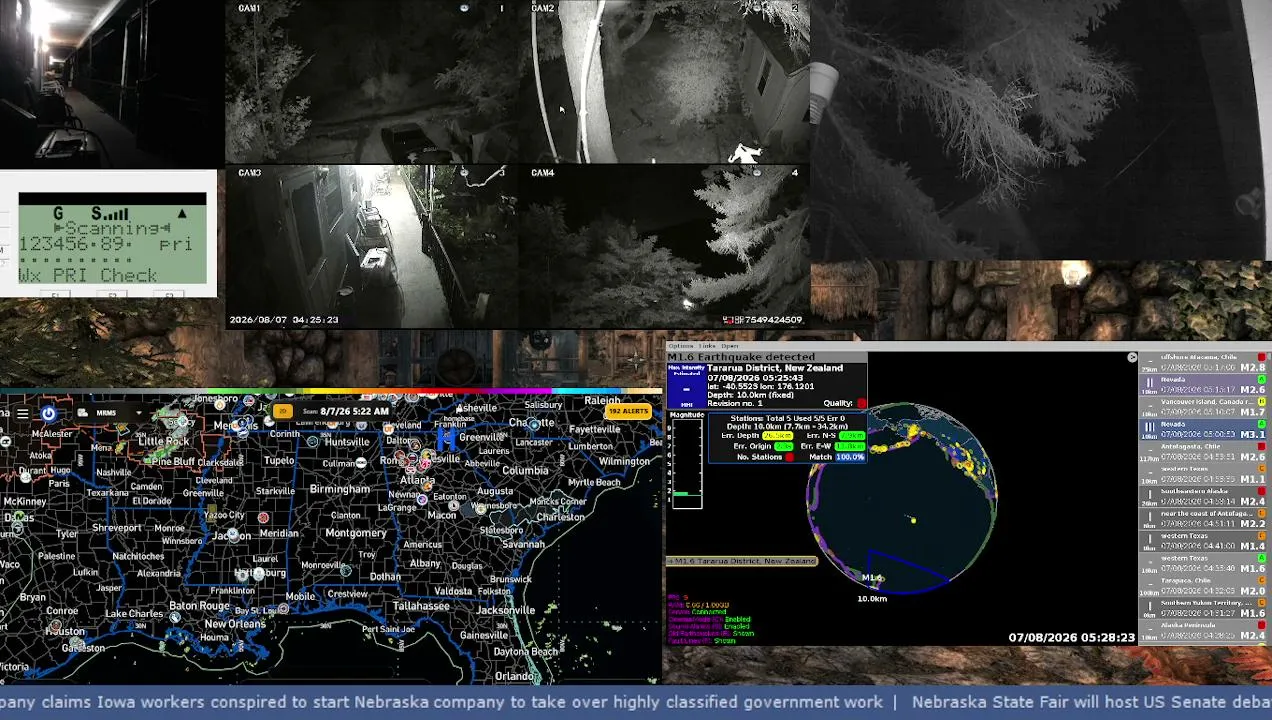This screenshot has width=1272, height=720.
Task: Click the yellow B badge on Vancouver Island
Action: click(x=1262, y=401)
